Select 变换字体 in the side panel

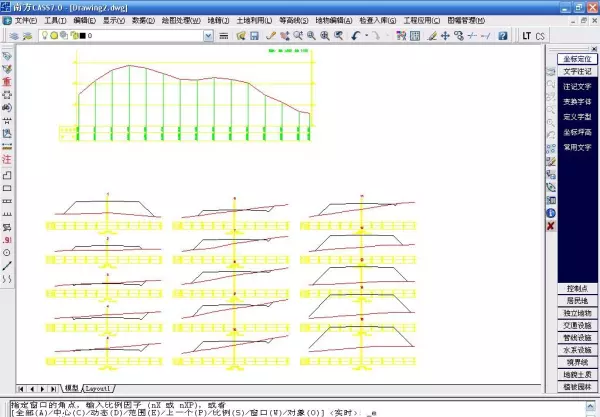point(577,102)
